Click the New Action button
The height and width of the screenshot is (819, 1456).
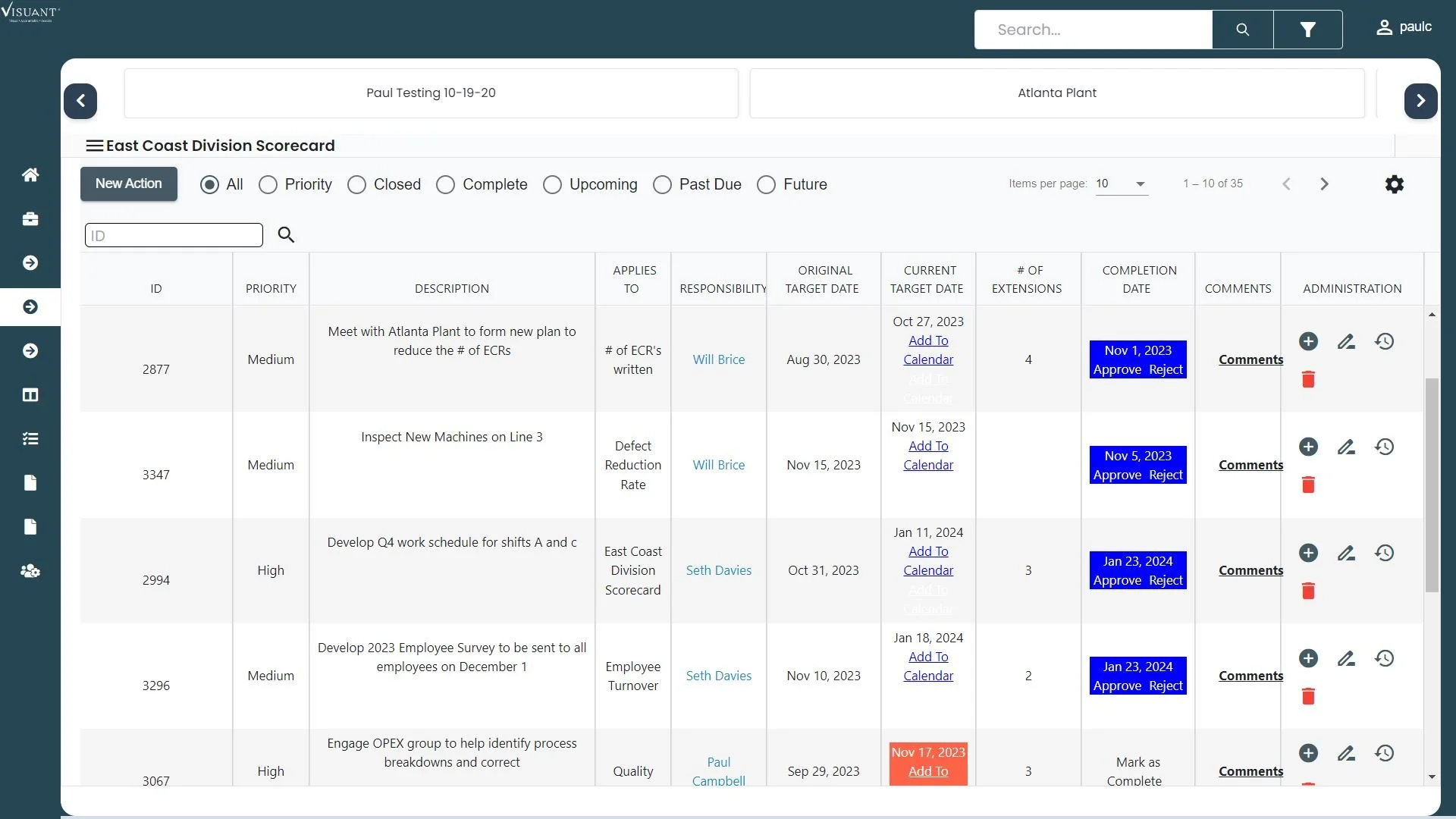click(x=129, y=184)
